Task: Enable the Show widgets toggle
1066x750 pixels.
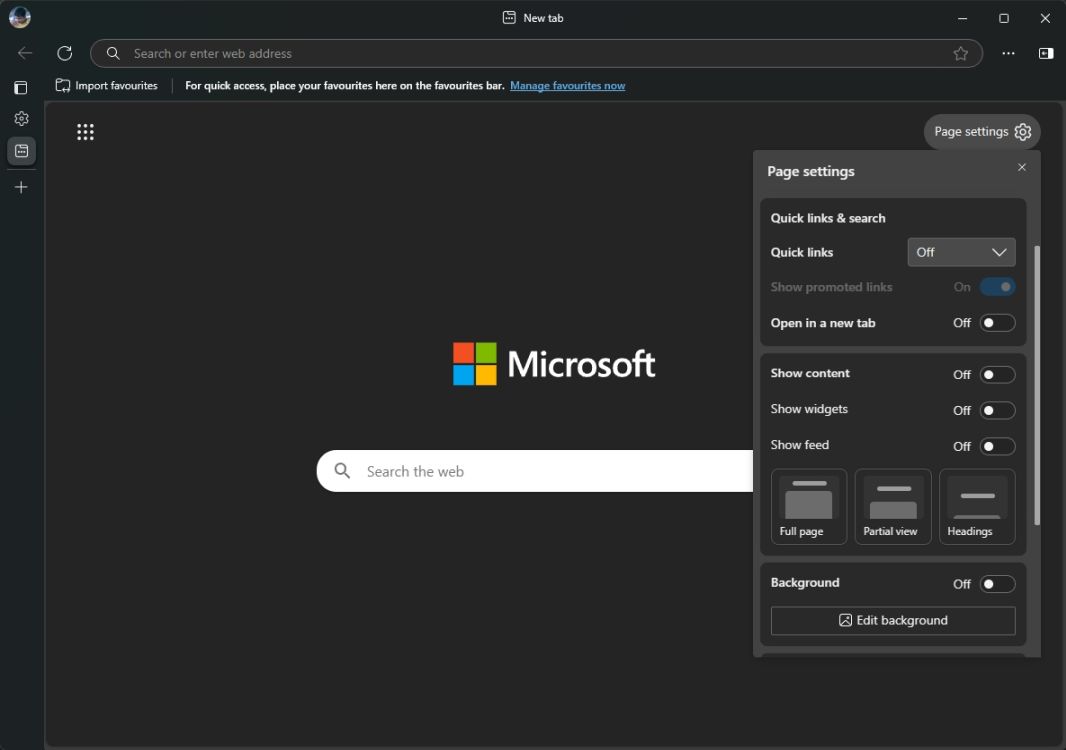Action: pos(997,410)
